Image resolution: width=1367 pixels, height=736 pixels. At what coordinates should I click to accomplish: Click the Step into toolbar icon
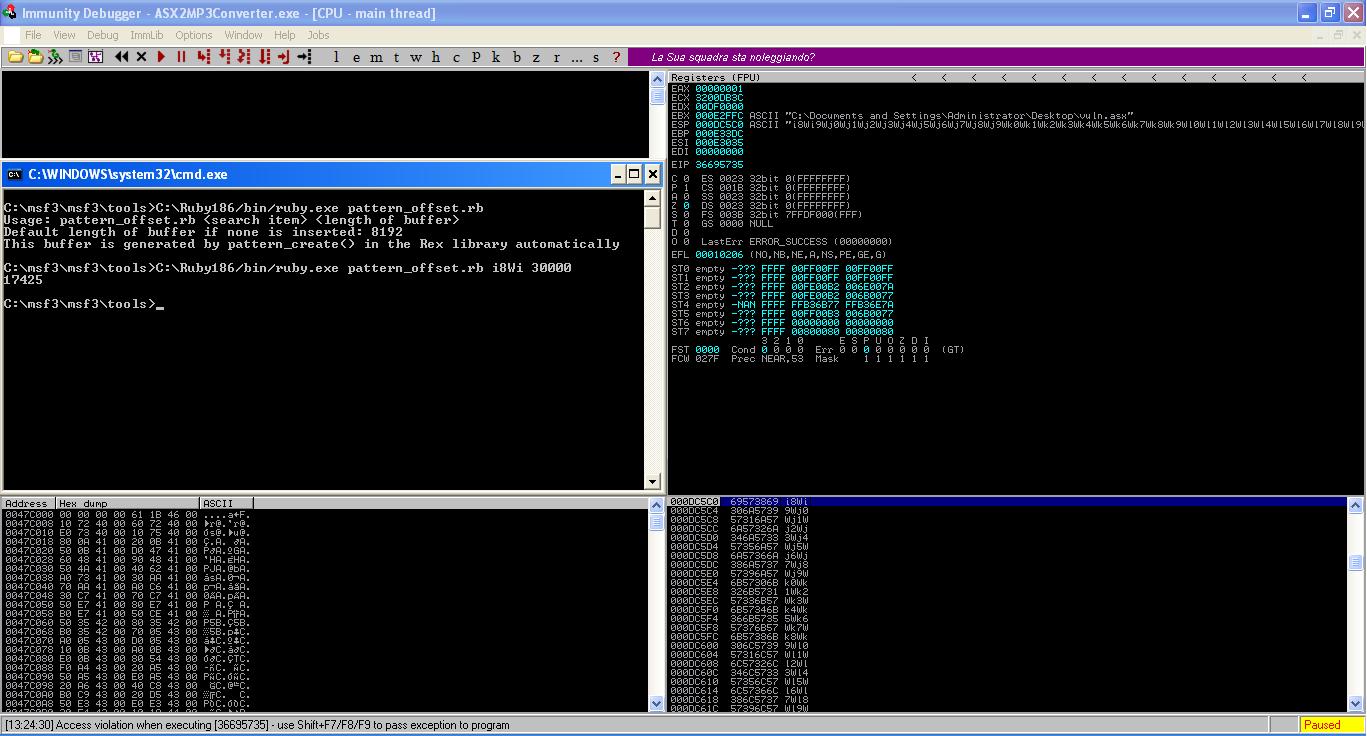click(x=203, y=57)
